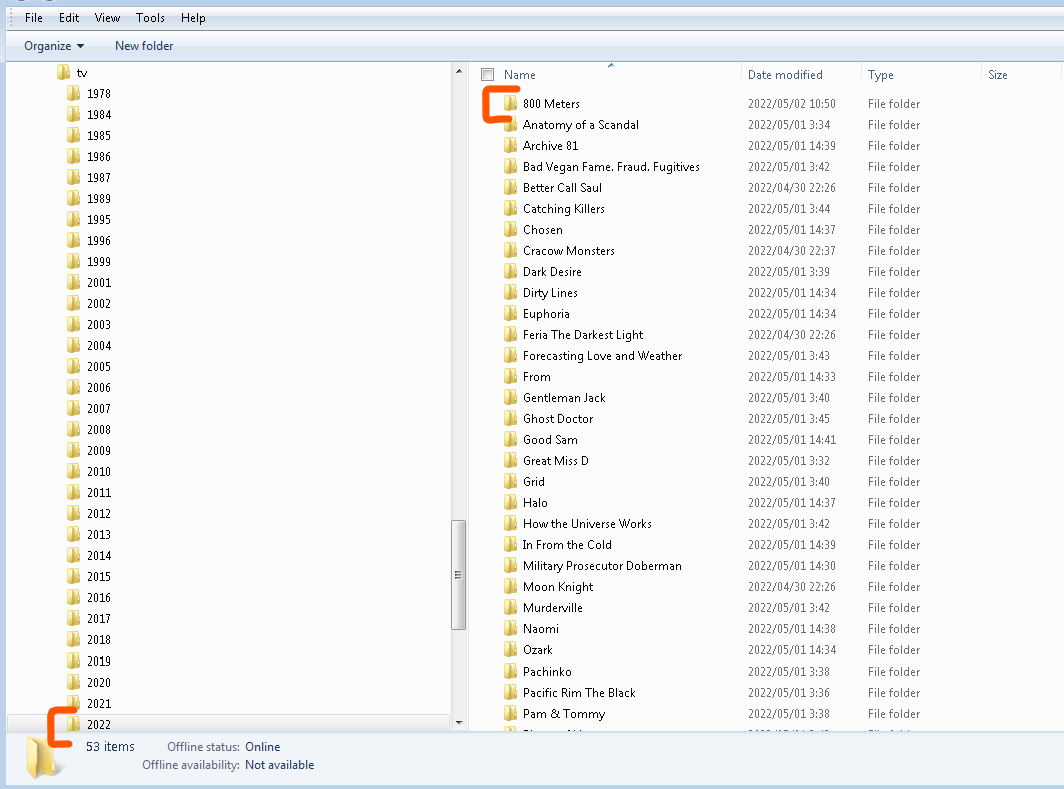The height and width of the screenshot is (789, 1064).
Task: Click the Halo folder icon
Action: click(x=510, y=503)
